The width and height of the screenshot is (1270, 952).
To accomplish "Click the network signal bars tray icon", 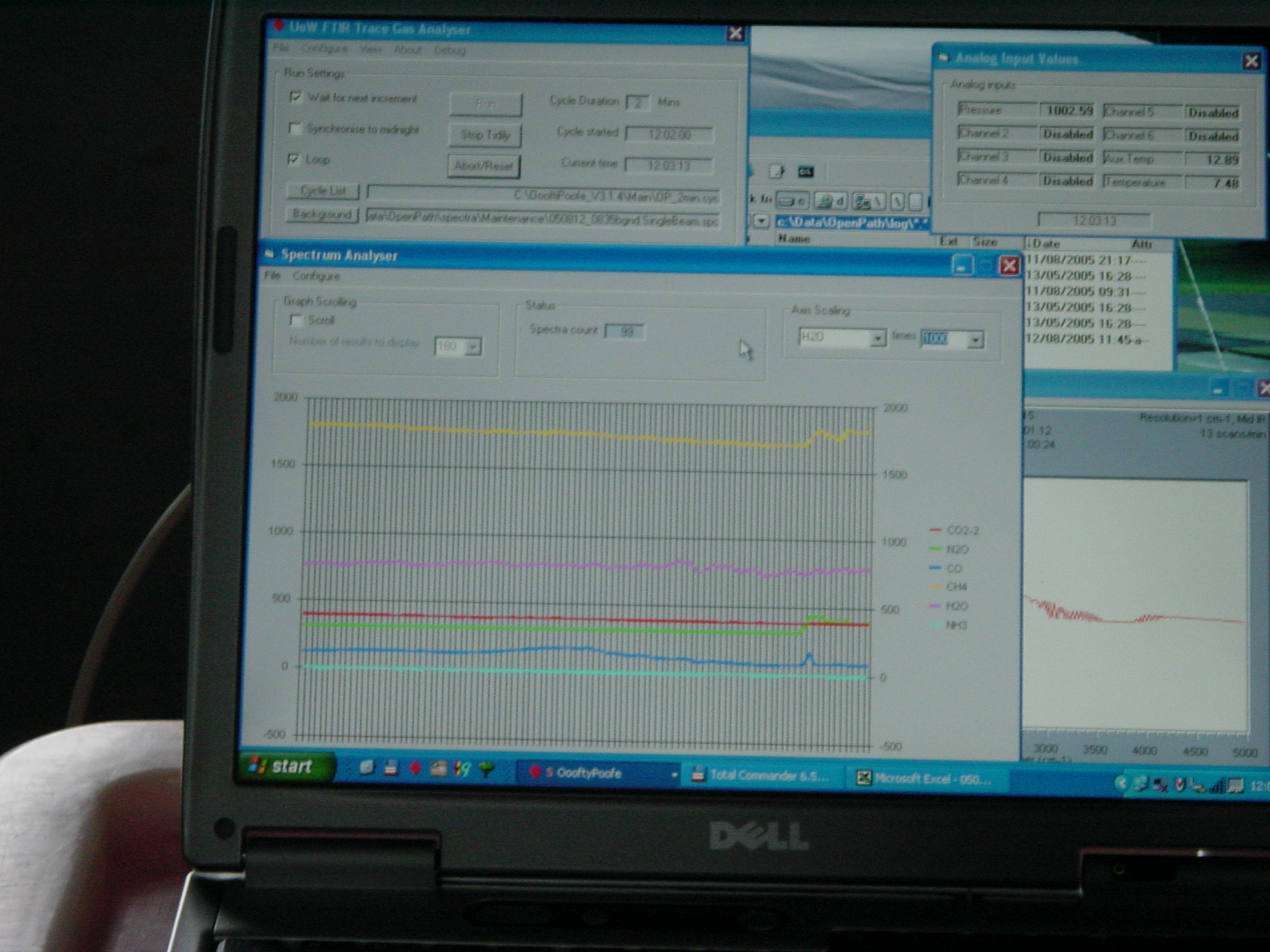I will (1217, 785).
